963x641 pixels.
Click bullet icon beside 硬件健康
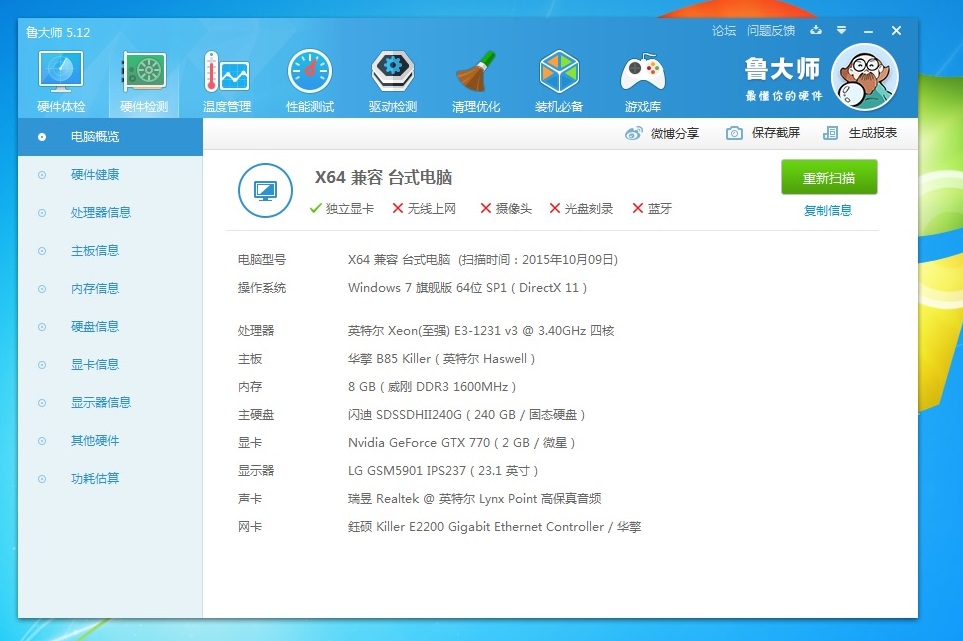pyautogui.click(x=42, y=175)
